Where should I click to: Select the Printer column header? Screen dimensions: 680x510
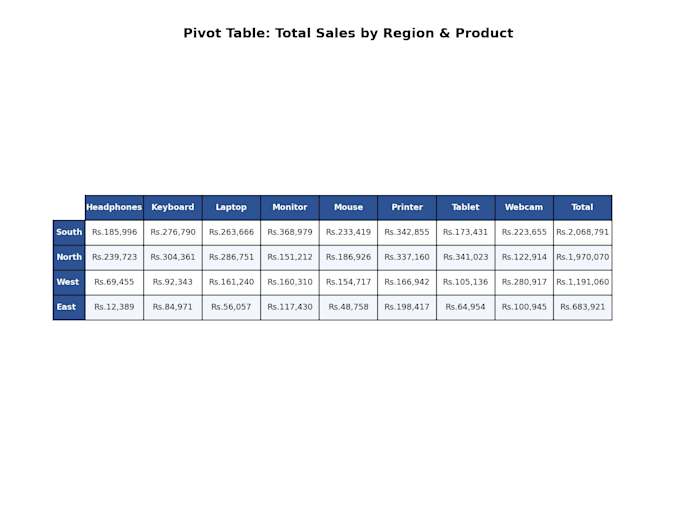coord(407,207)
